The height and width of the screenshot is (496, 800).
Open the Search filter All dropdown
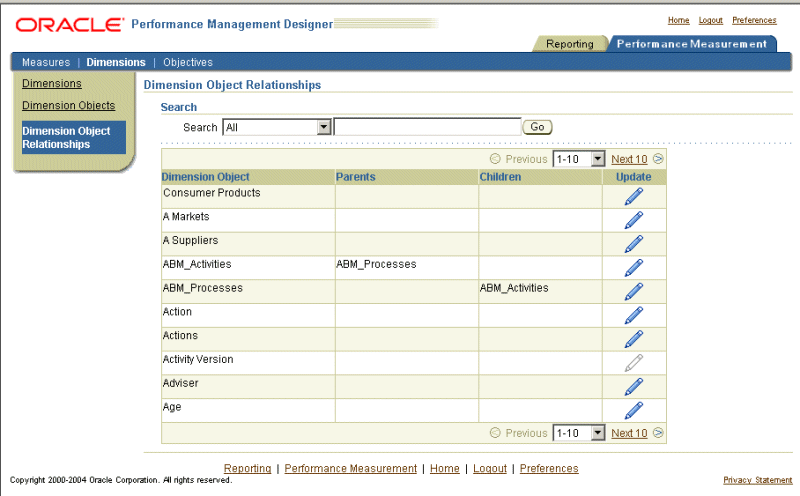pyautogui.click(x=277, y=127)
